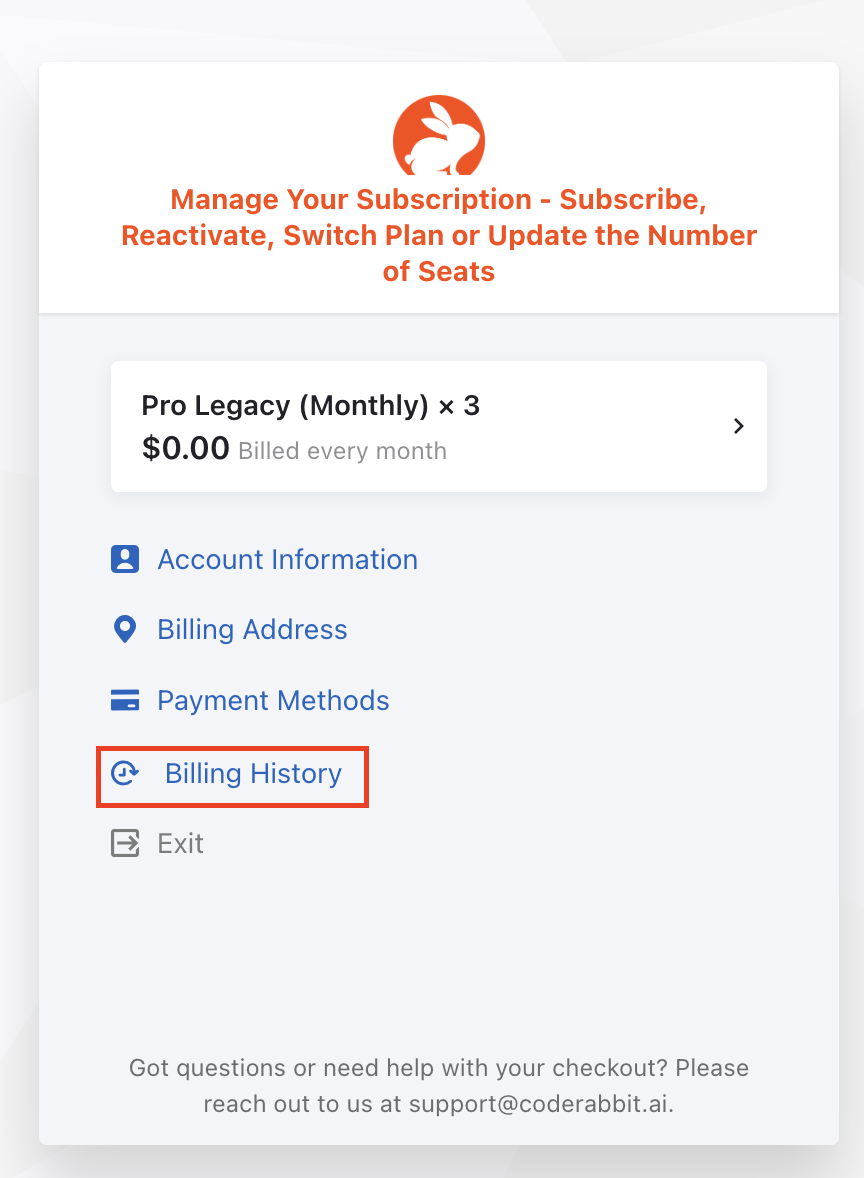View your Billing History
Viewport: 864px width, 1178px height.
coord(254,773)
